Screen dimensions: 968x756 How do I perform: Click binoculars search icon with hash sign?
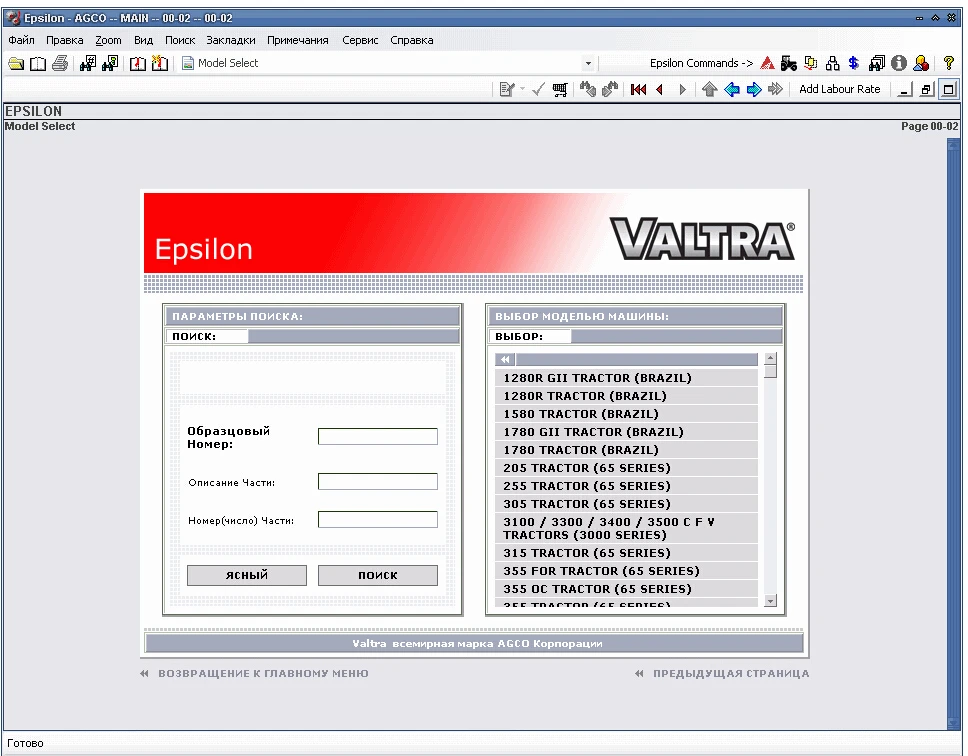[x=88, y=63]
